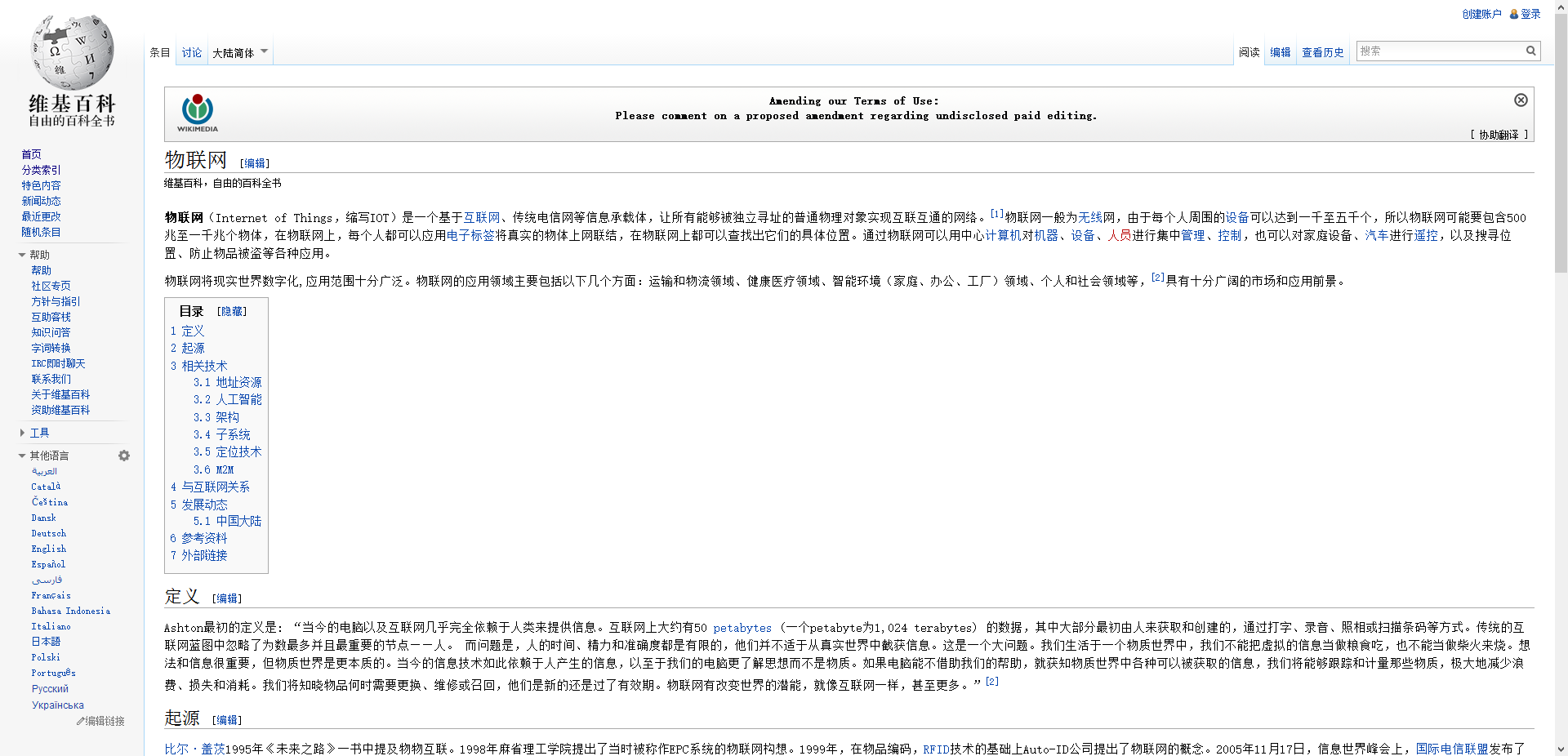The width and height of the screenshot is (1568, 756).
Task: Click the user icon beside 登录
Action: 1513,14
